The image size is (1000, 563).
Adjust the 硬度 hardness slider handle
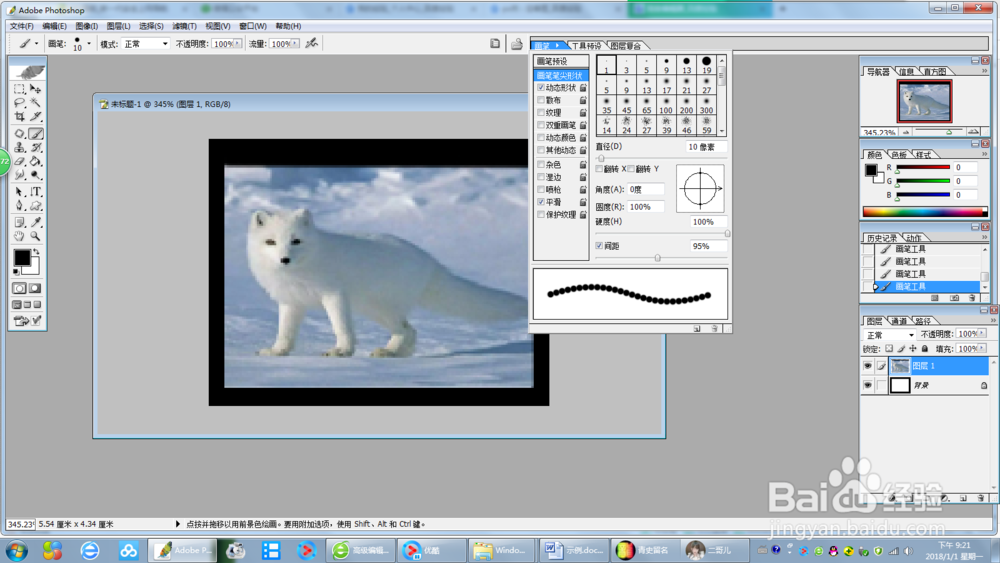727,233
